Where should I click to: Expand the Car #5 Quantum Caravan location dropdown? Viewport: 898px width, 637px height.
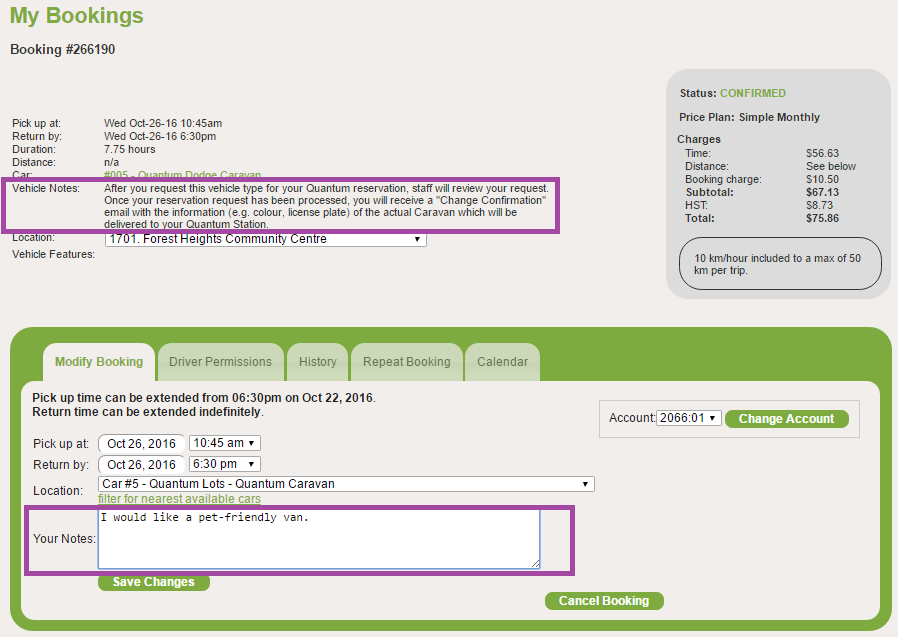click(346, 484)
